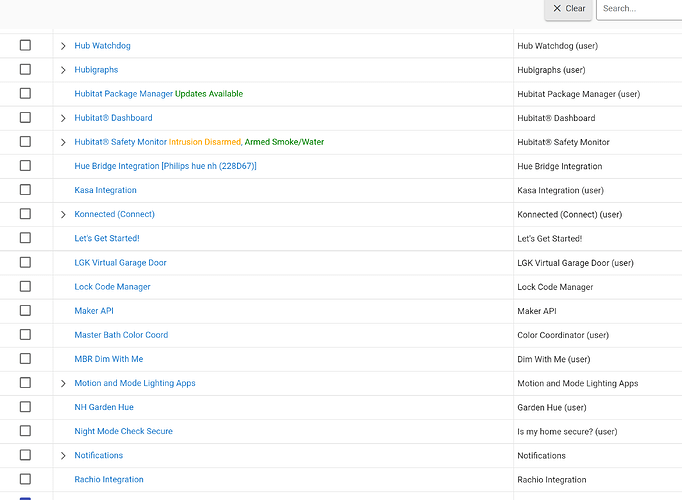Check the LGK Virtual Garage Door checkbox

[25, 262]
